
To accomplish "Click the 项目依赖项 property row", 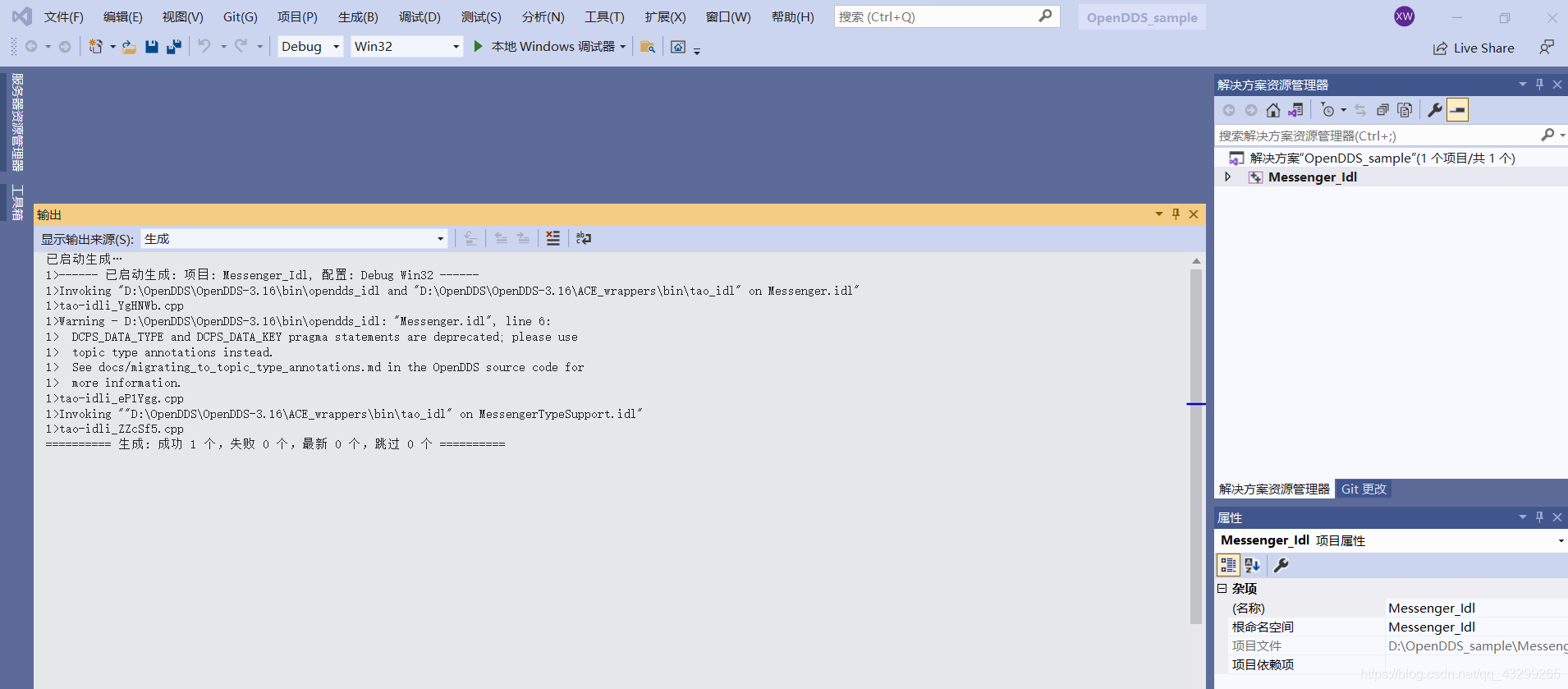I will tap(1391, 664).
